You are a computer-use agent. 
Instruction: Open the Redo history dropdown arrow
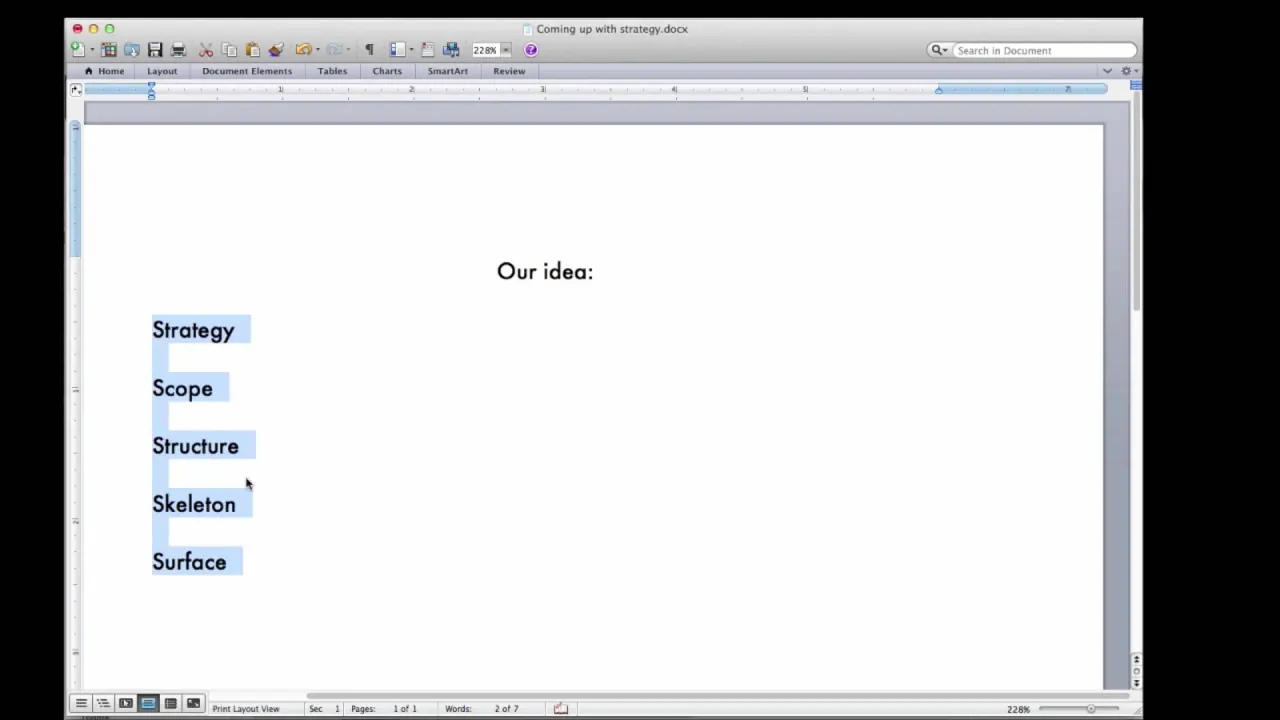(x=348, y=50)
